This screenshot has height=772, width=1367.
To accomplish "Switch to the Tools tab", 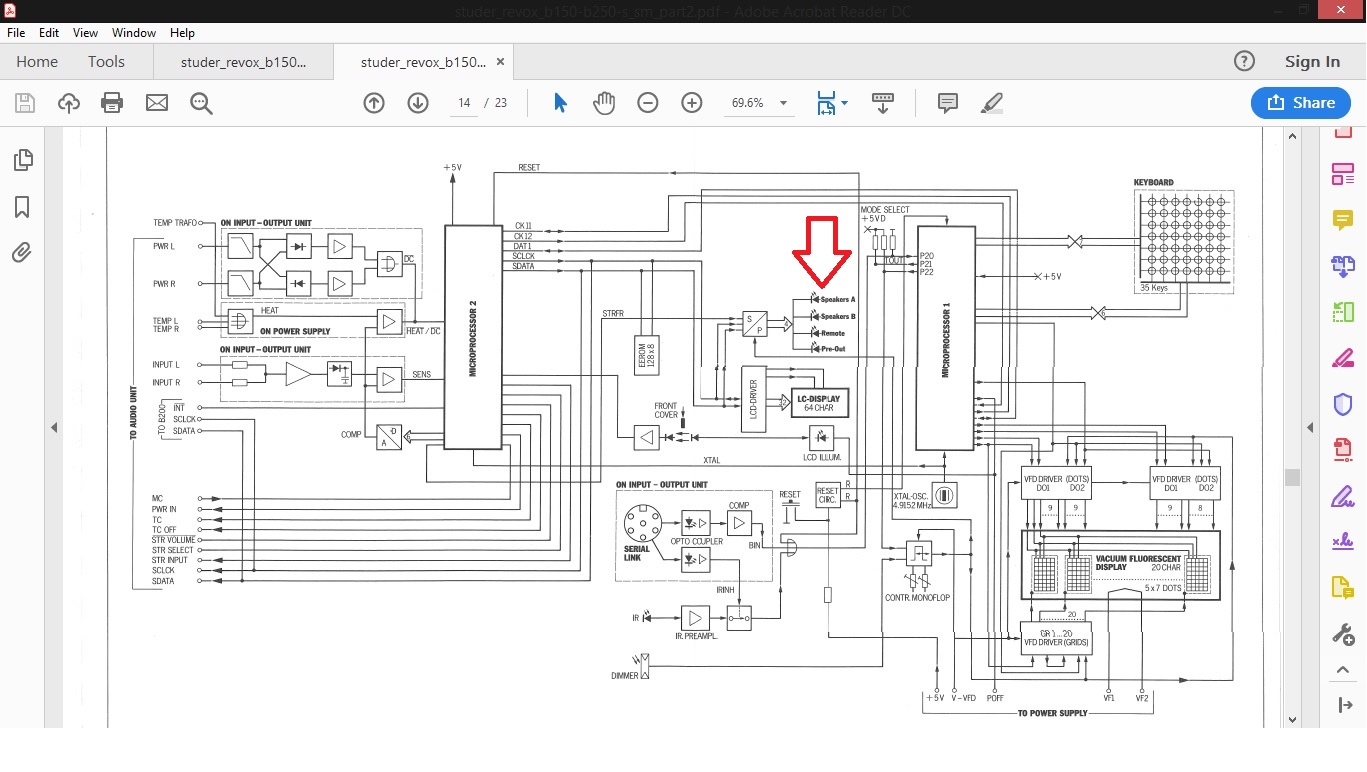I will (x=106, y=62).
